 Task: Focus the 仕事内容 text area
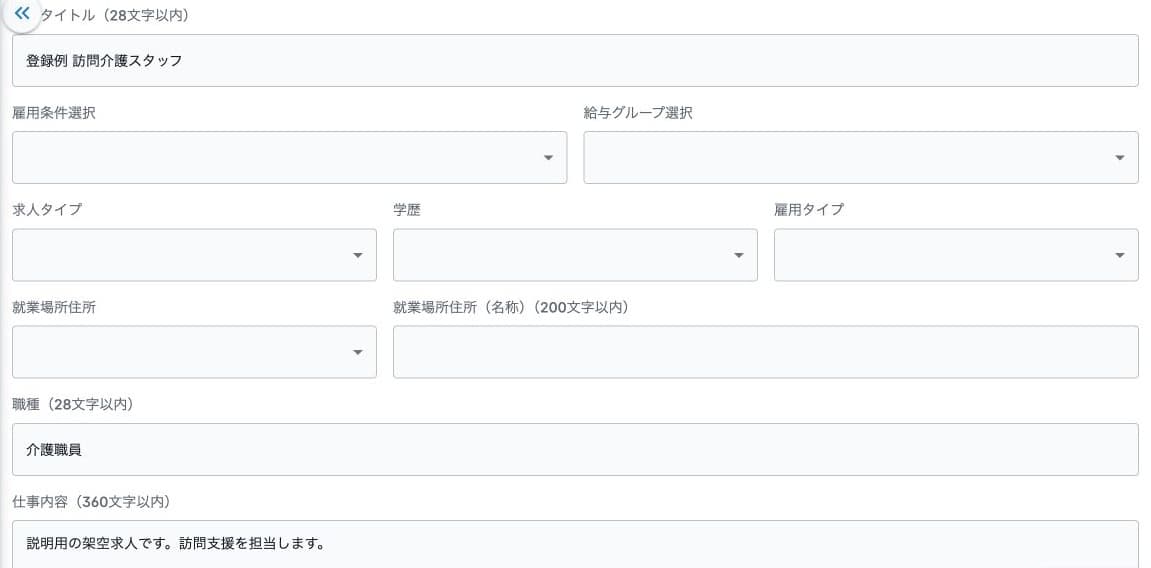[x=575, y=545]
